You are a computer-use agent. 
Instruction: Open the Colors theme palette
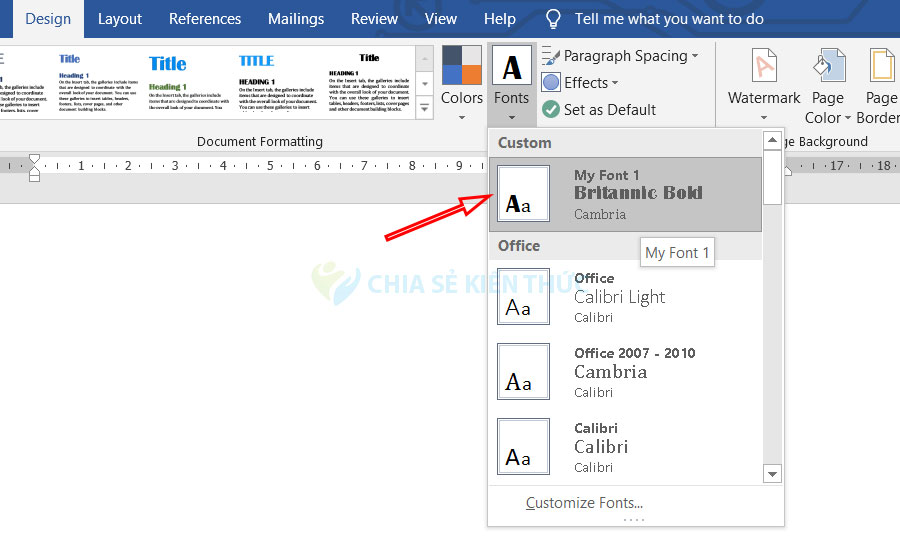coord(461,83)
